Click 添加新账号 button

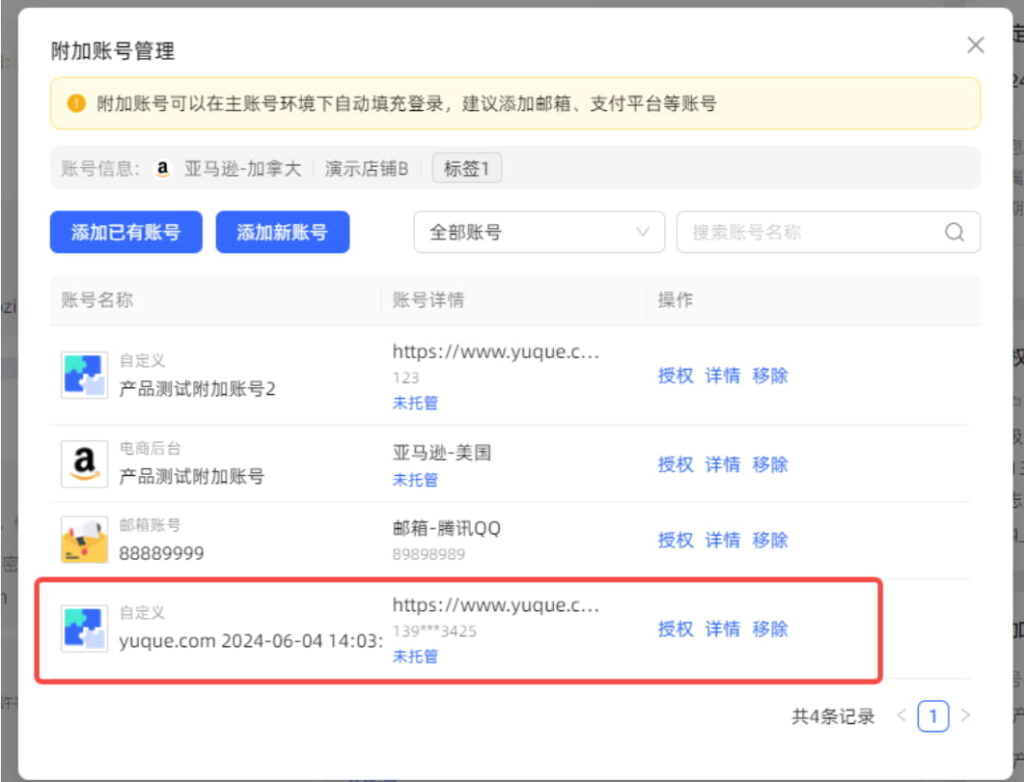click(283, 232)
